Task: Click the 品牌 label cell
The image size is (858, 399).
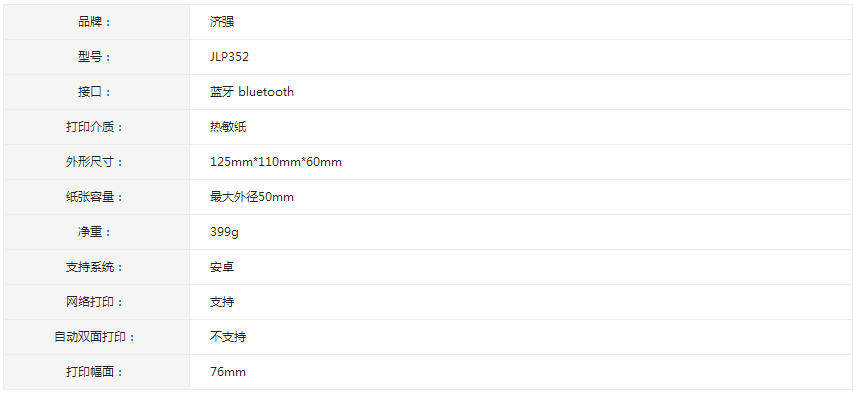Action: click(x=96, y=22)
